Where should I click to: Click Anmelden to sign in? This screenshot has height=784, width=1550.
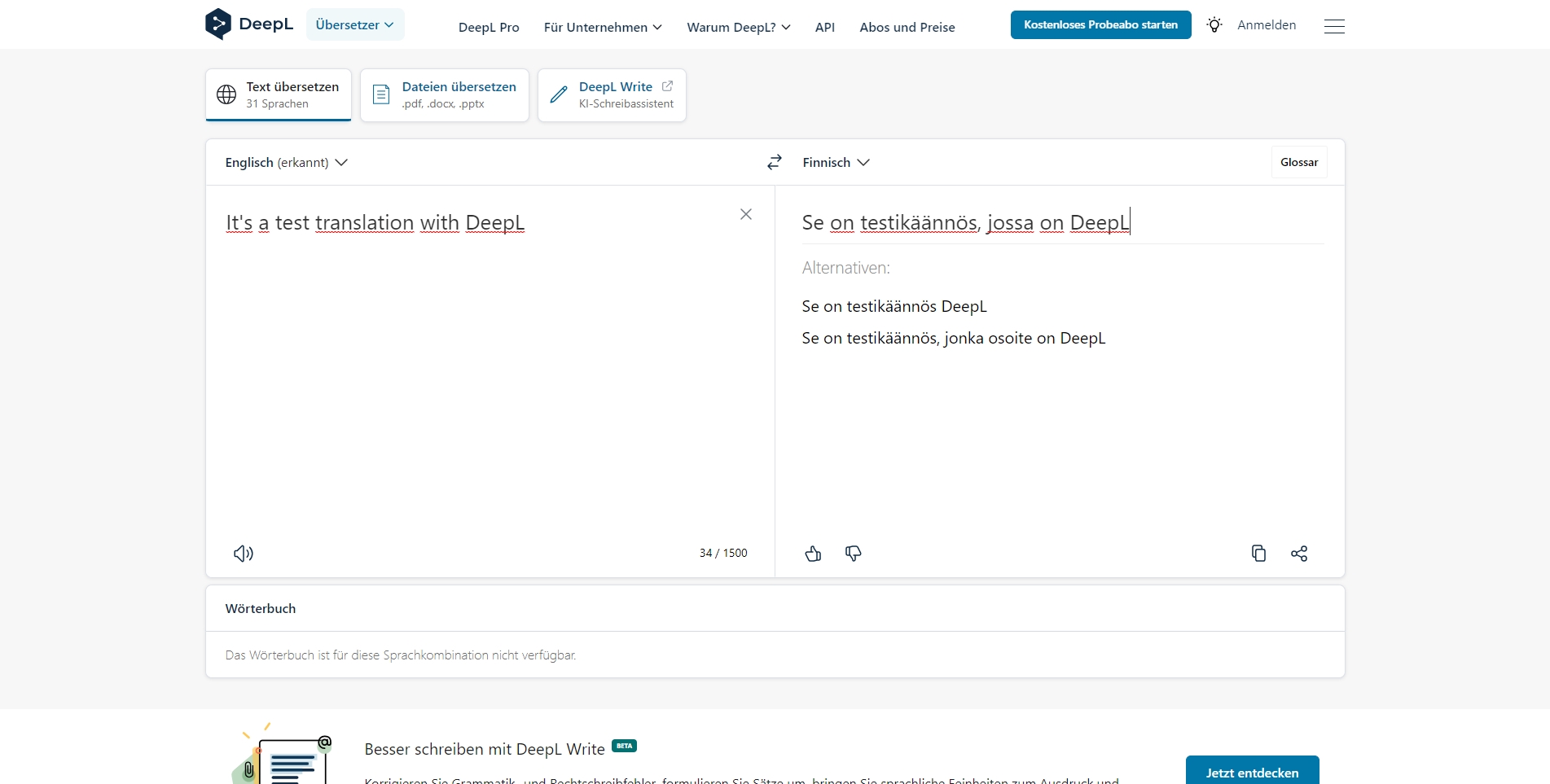(x=1267, y=25)
